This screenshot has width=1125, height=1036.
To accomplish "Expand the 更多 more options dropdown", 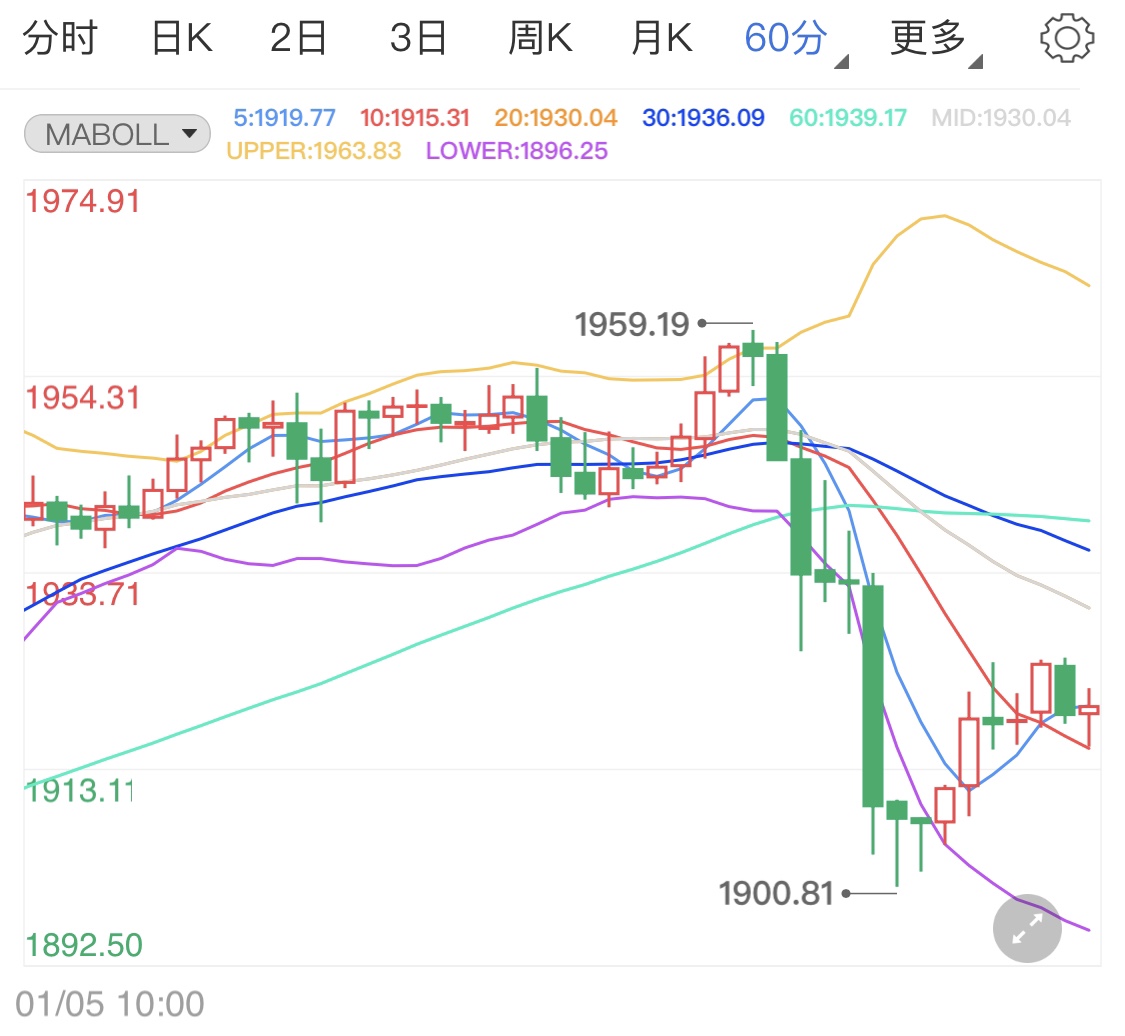I will click(x=936, y=40).
